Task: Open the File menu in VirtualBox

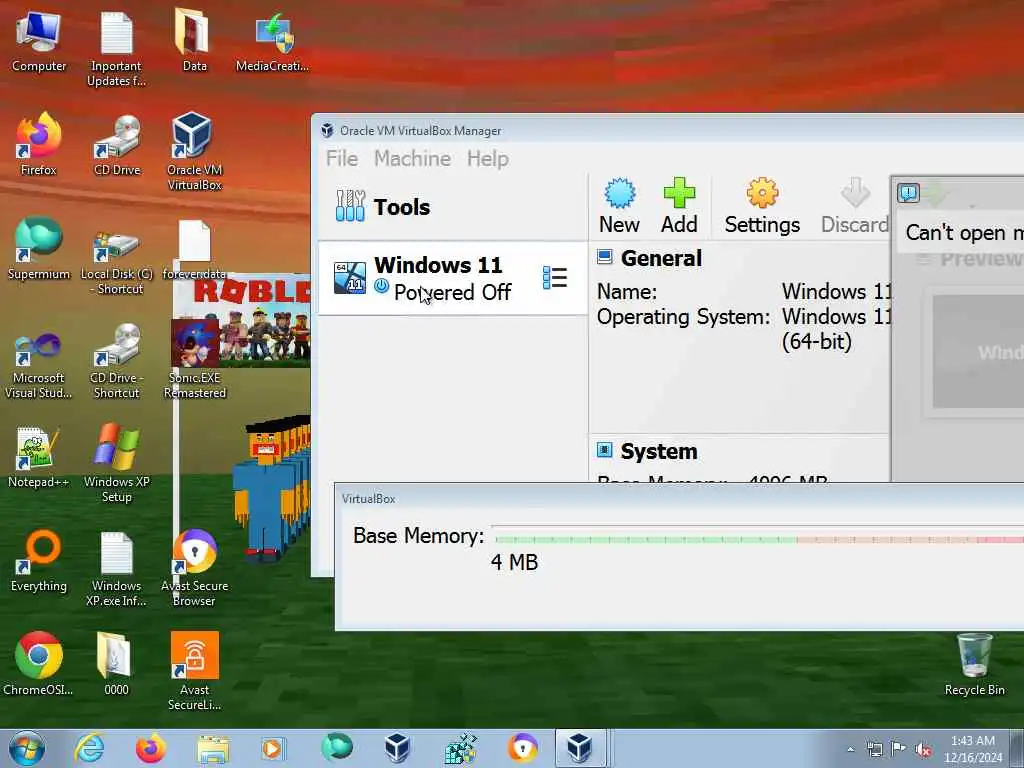Action: click(342, 159)
